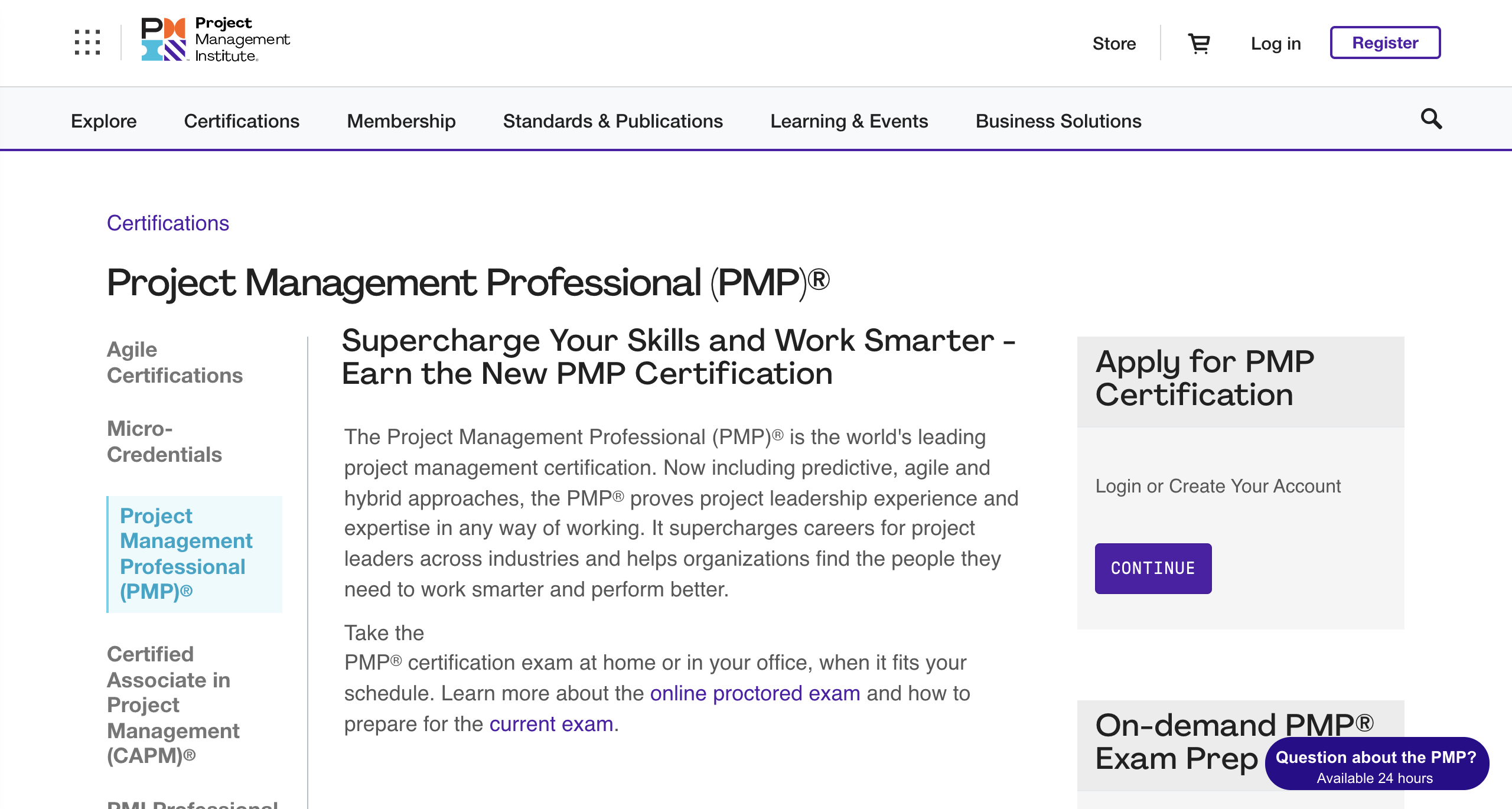Select Micro-Credentials in sidebar
This screenshot has width=1512, height=809.
click(x=164, y=442)
